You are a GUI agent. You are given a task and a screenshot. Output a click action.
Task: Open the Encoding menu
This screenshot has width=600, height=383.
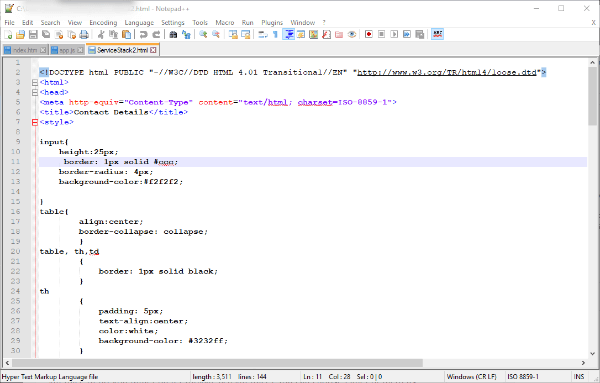click(x=103, y=23)
